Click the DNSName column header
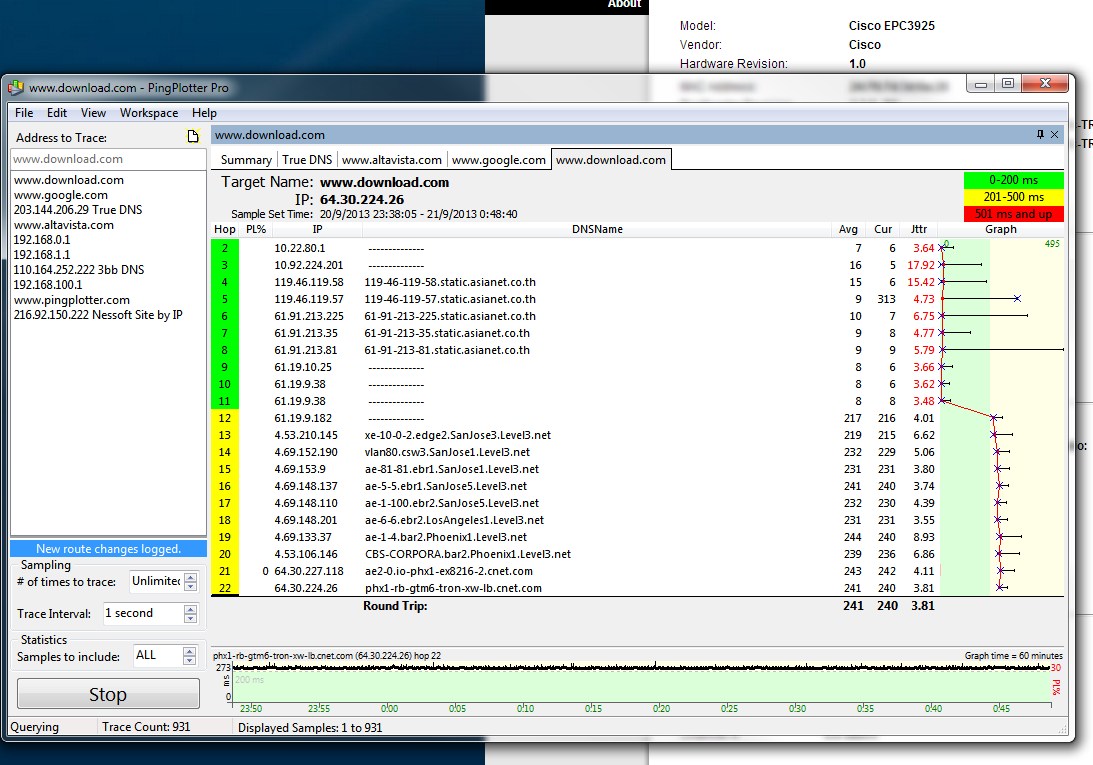 click(597, 229)
